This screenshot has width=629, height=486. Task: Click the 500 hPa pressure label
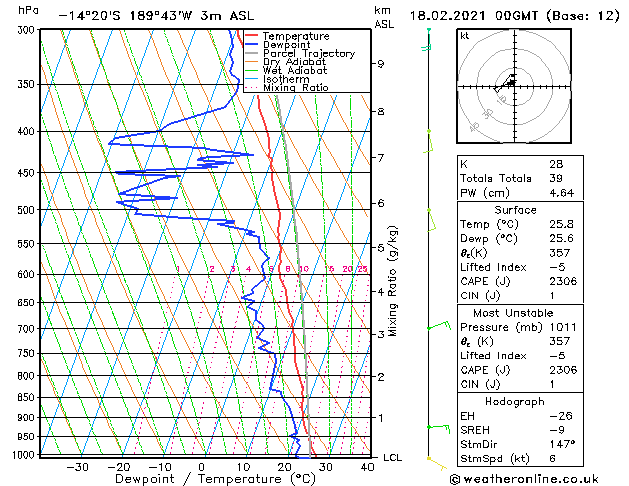pyautogui.click(x=26, y=210)
